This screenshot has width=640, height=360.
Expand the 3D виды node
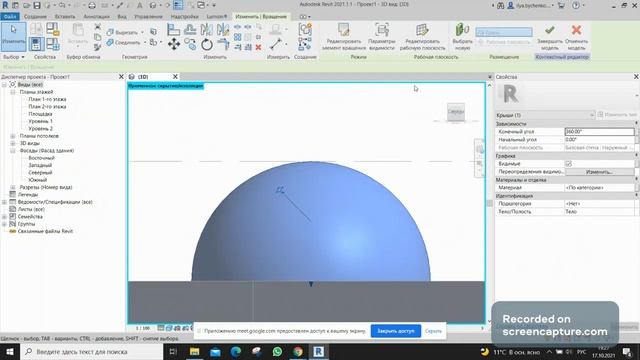[x=13, y=143]
